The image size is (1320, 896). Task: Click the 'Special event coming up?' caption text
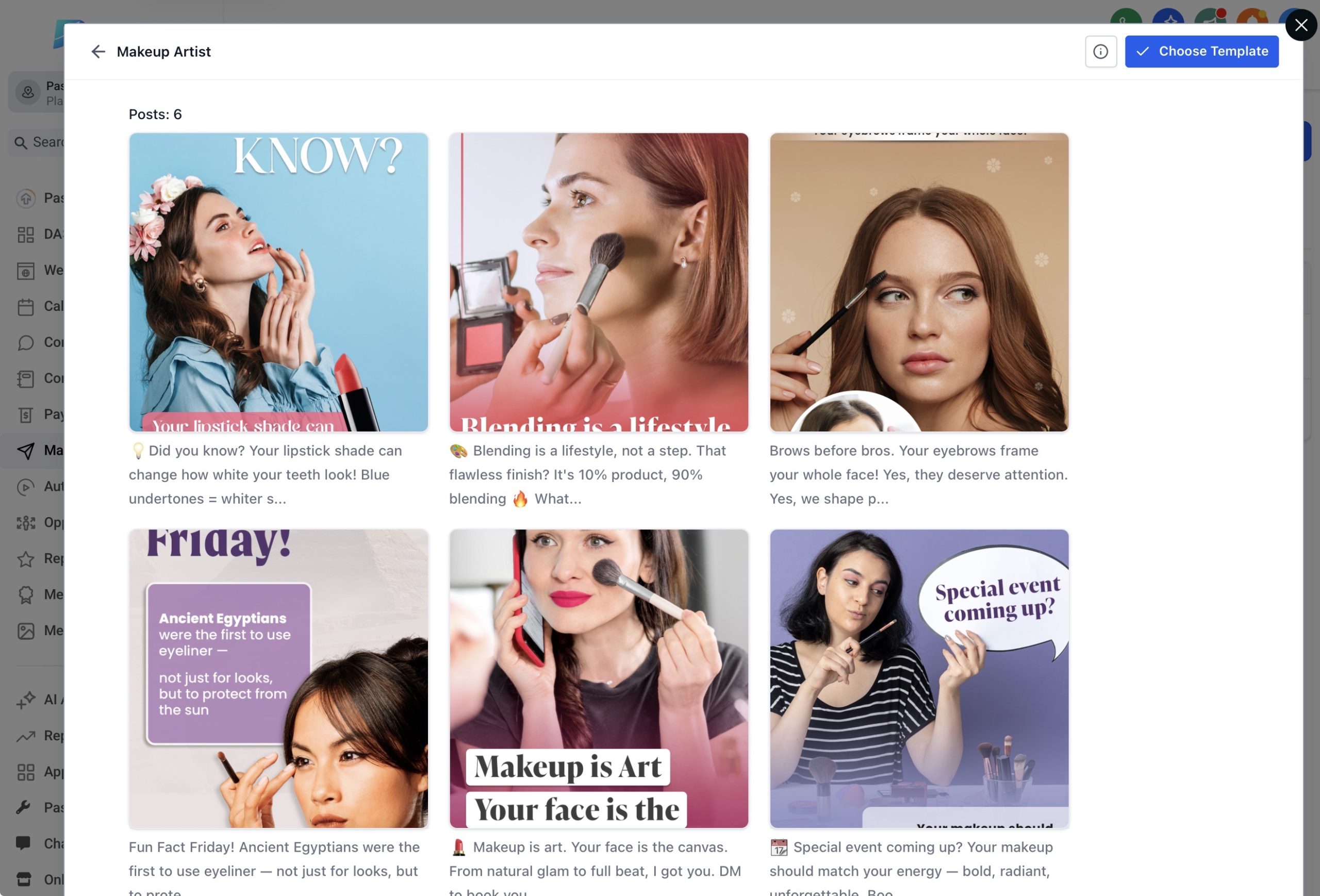(911, 867)
